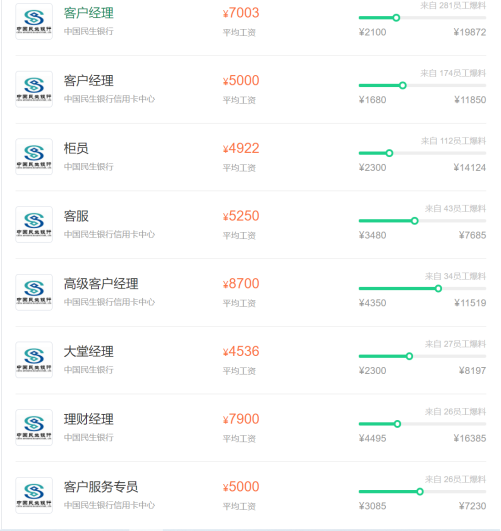Screen dimensions: 501x531
Task: Click the bank logo in the 理财经理 row
Action: [x=34, y=427]
